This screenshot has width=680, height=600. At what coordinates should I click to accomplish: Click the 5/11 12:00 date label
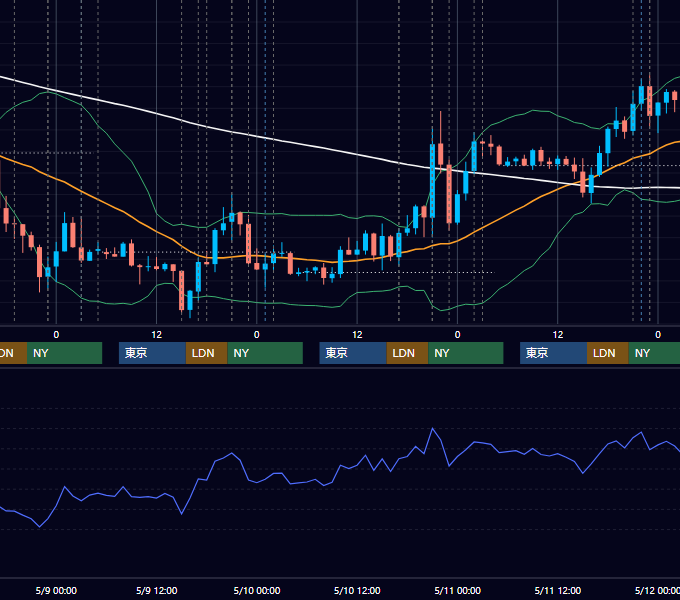tap(558, 590)
